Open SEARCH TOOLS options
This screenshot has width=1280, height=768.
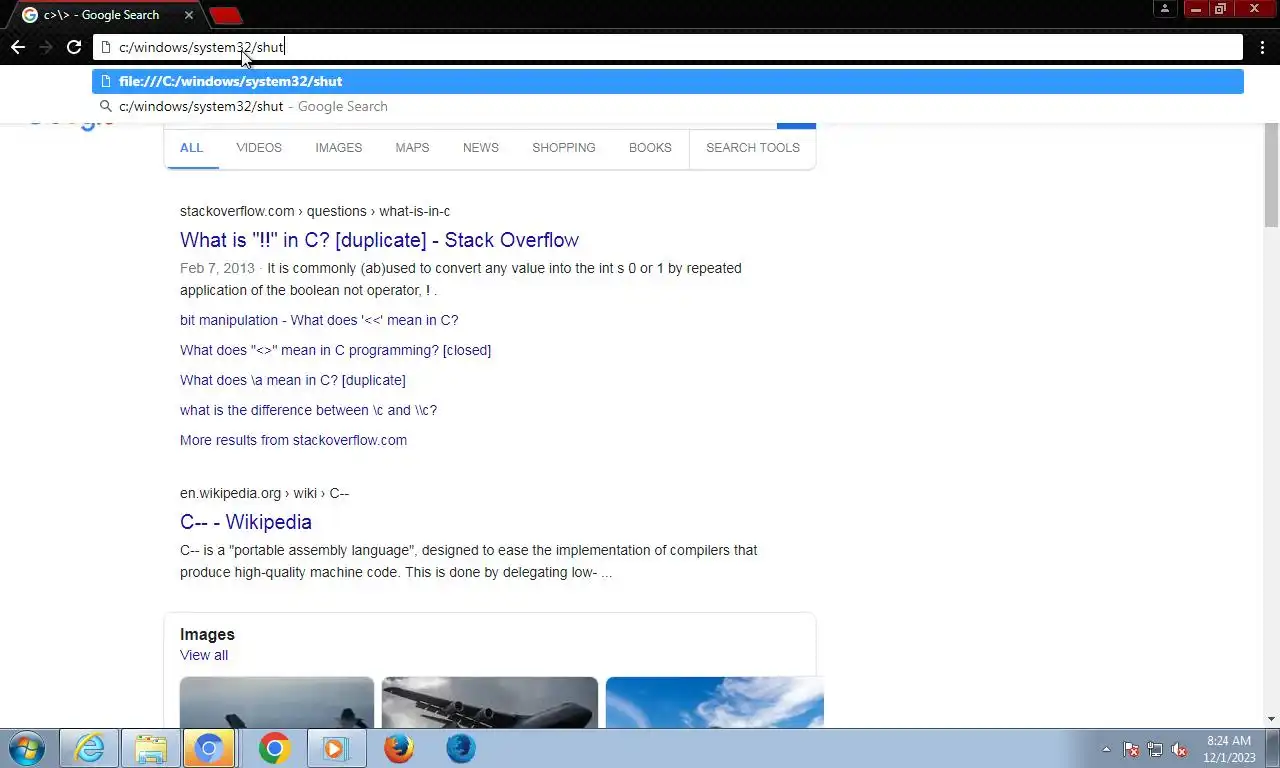click(753, 147)
